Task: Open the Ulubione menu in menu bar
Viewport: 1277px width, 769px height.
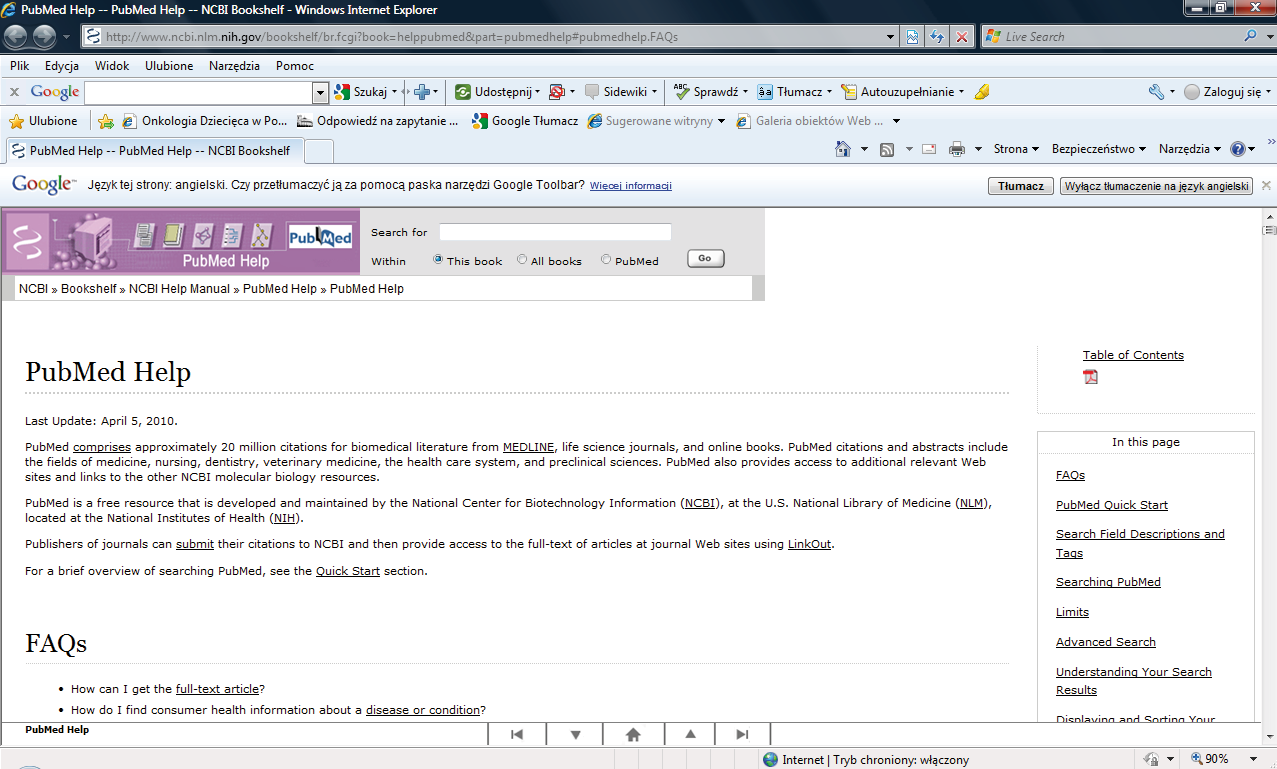Action: pyautogui.click(x=169, y=66)
